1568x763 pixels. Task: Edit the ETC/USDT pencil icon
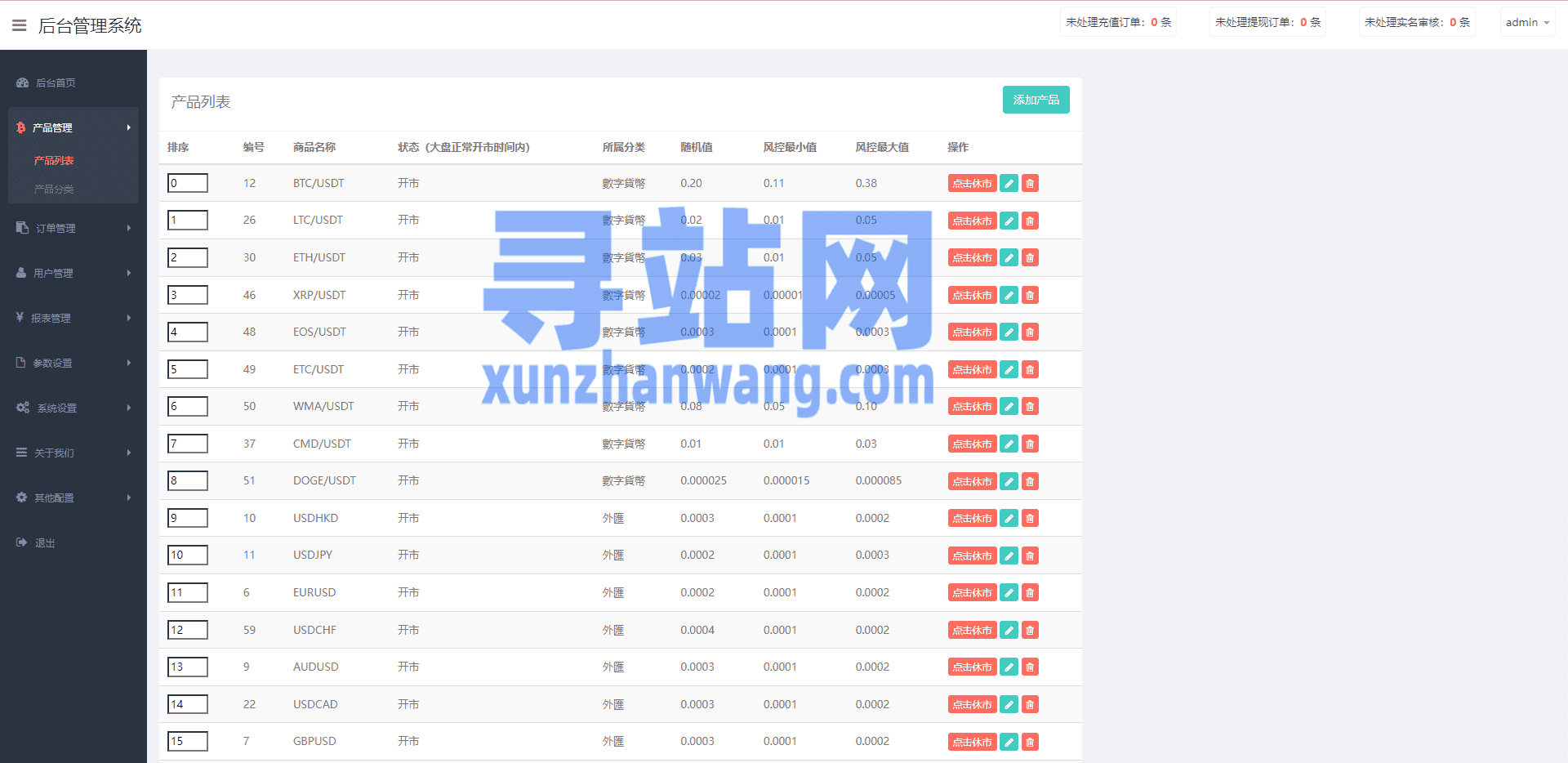[x=1009, y=370]
